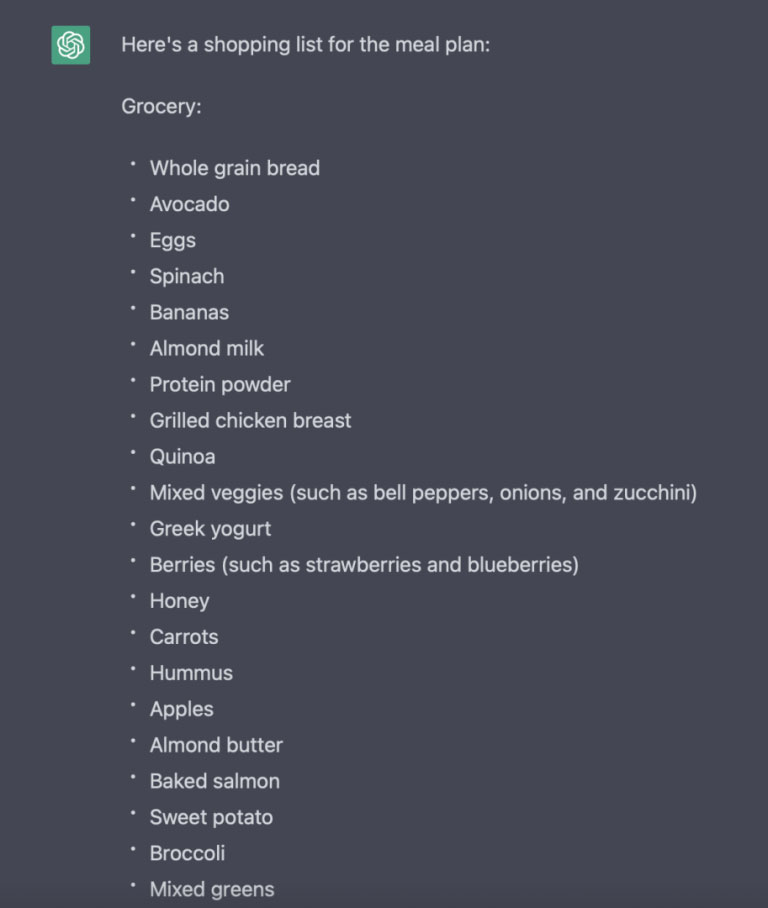768x908 pixels.
Task: Select the Sweet potato item
Action: (211, 817)
